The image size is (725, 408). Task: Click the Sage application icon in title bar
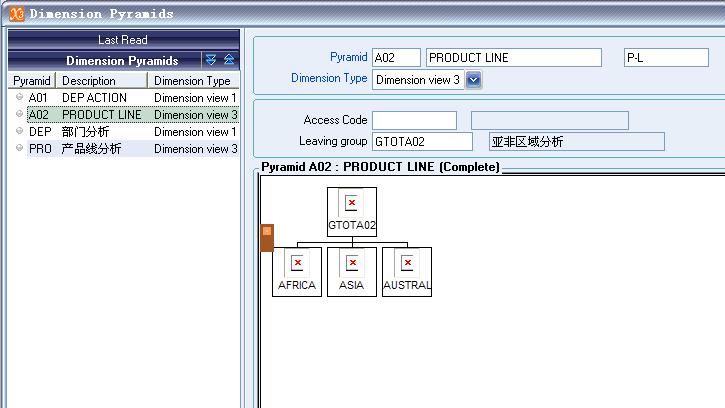click(16, 13)
